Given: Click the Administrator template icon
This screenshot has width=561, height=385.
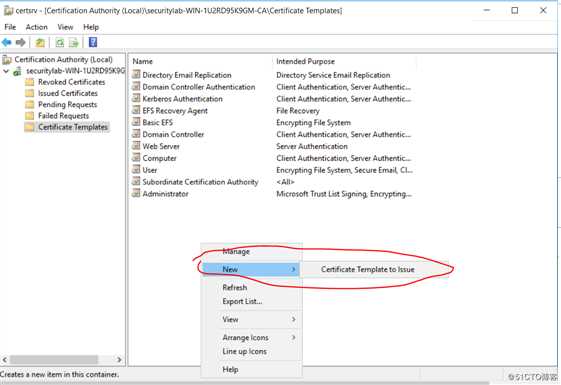Looking at the screenshot, I should tap(136, 193).
